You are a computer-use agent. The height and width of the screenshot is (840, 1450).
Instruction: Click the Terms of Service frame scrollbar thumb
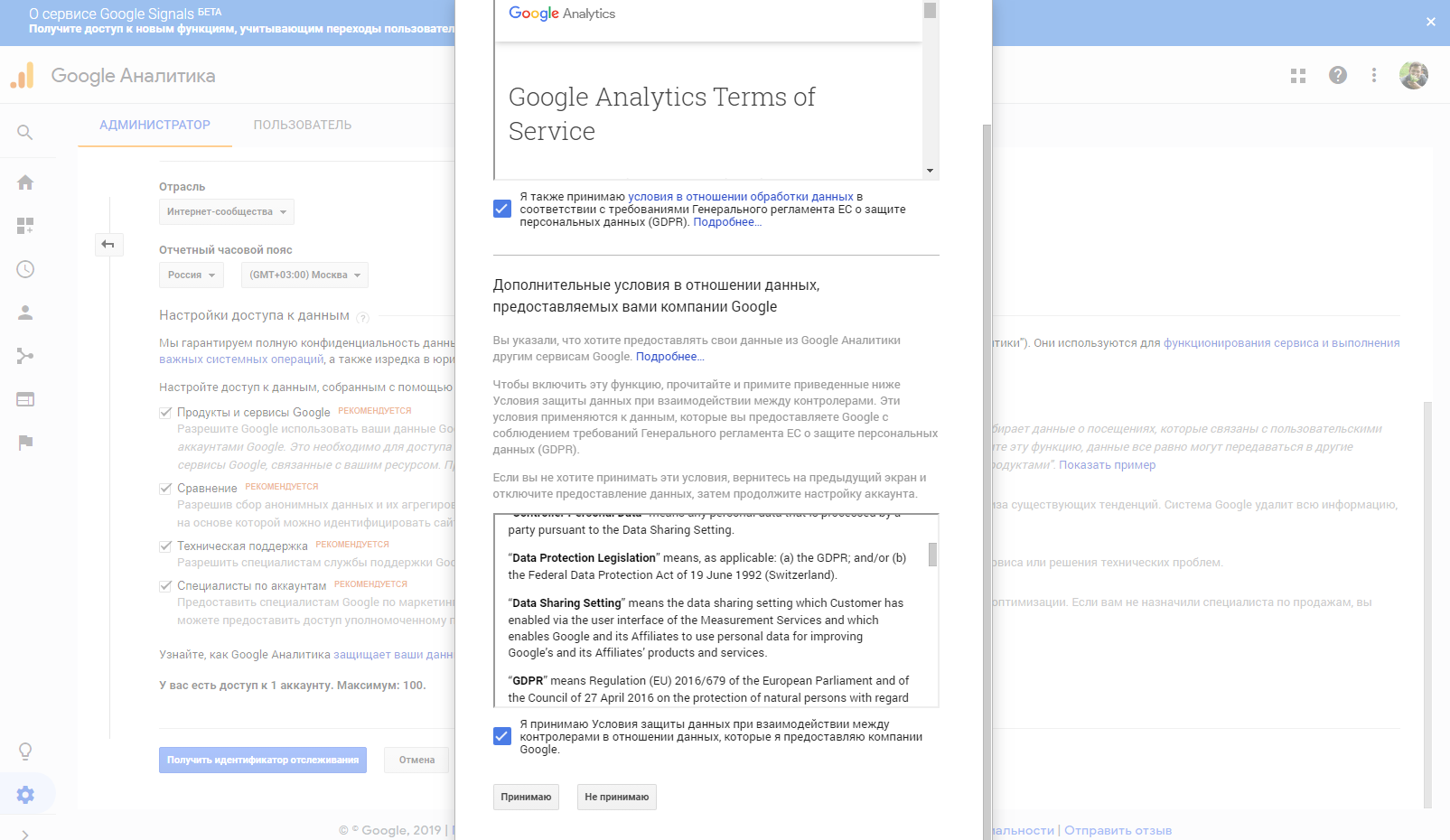930,10
